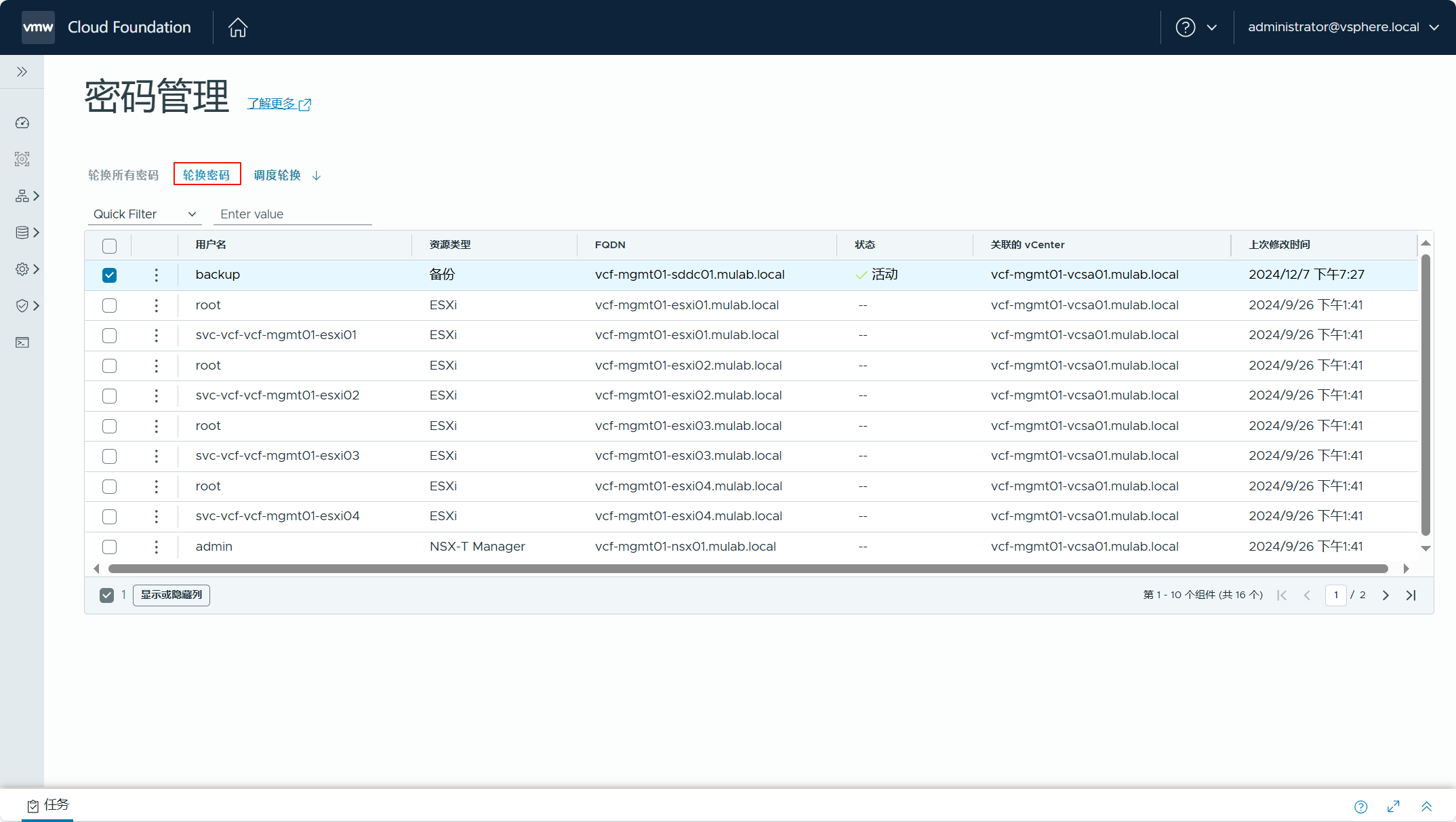Toggle the footer selected-count checkbox
Viewport: 1456px width, 822px height.
[106, 595]
